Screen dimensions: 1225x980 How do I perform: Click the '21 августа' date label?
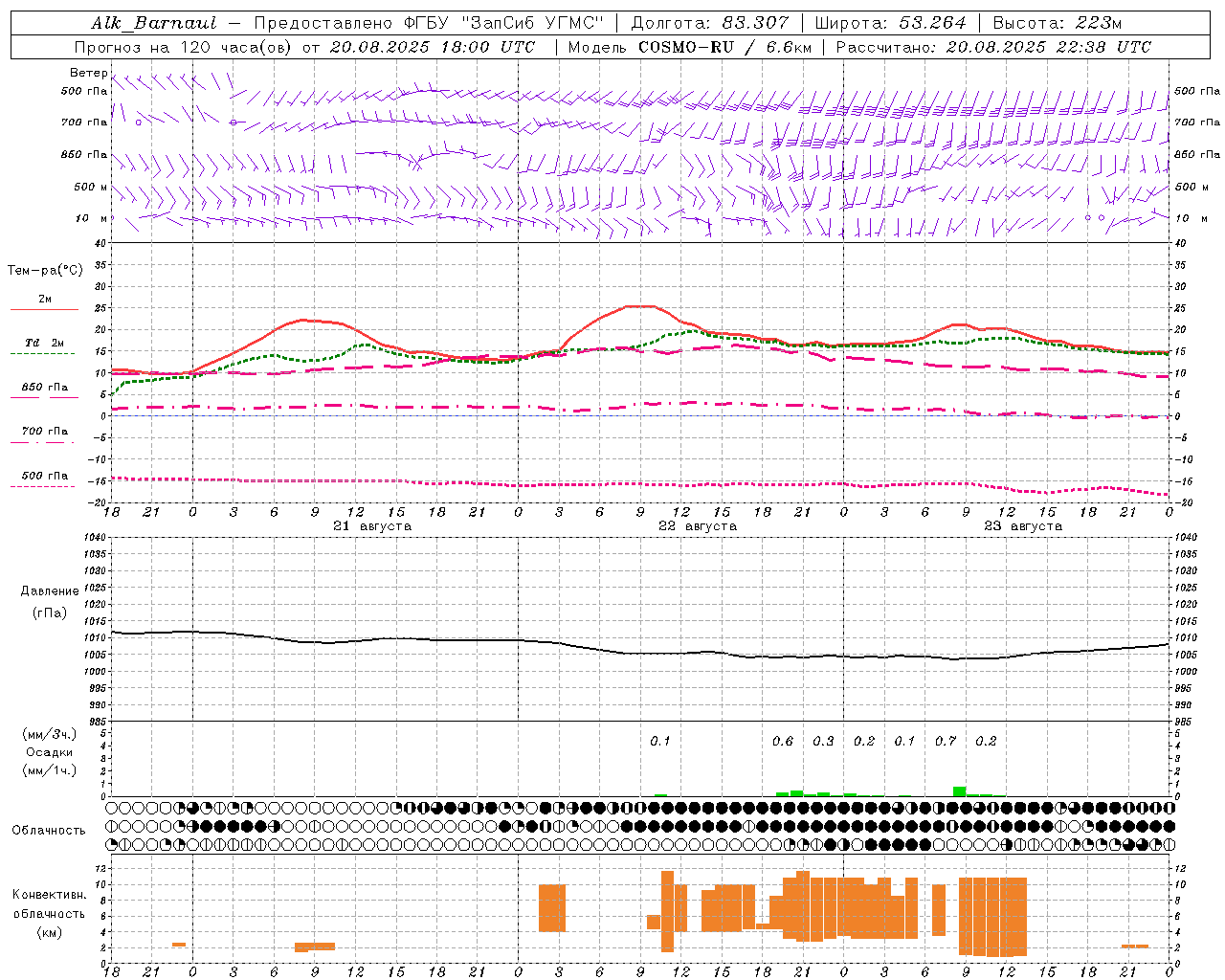[371, 526]
